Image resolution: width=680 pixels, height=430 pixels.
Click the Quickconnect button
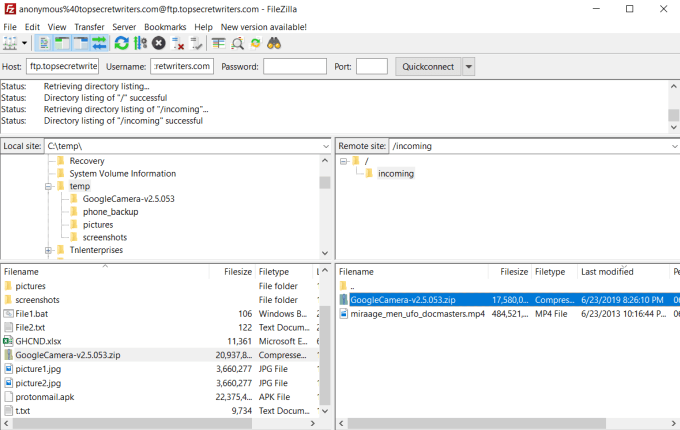click(428, 67)
